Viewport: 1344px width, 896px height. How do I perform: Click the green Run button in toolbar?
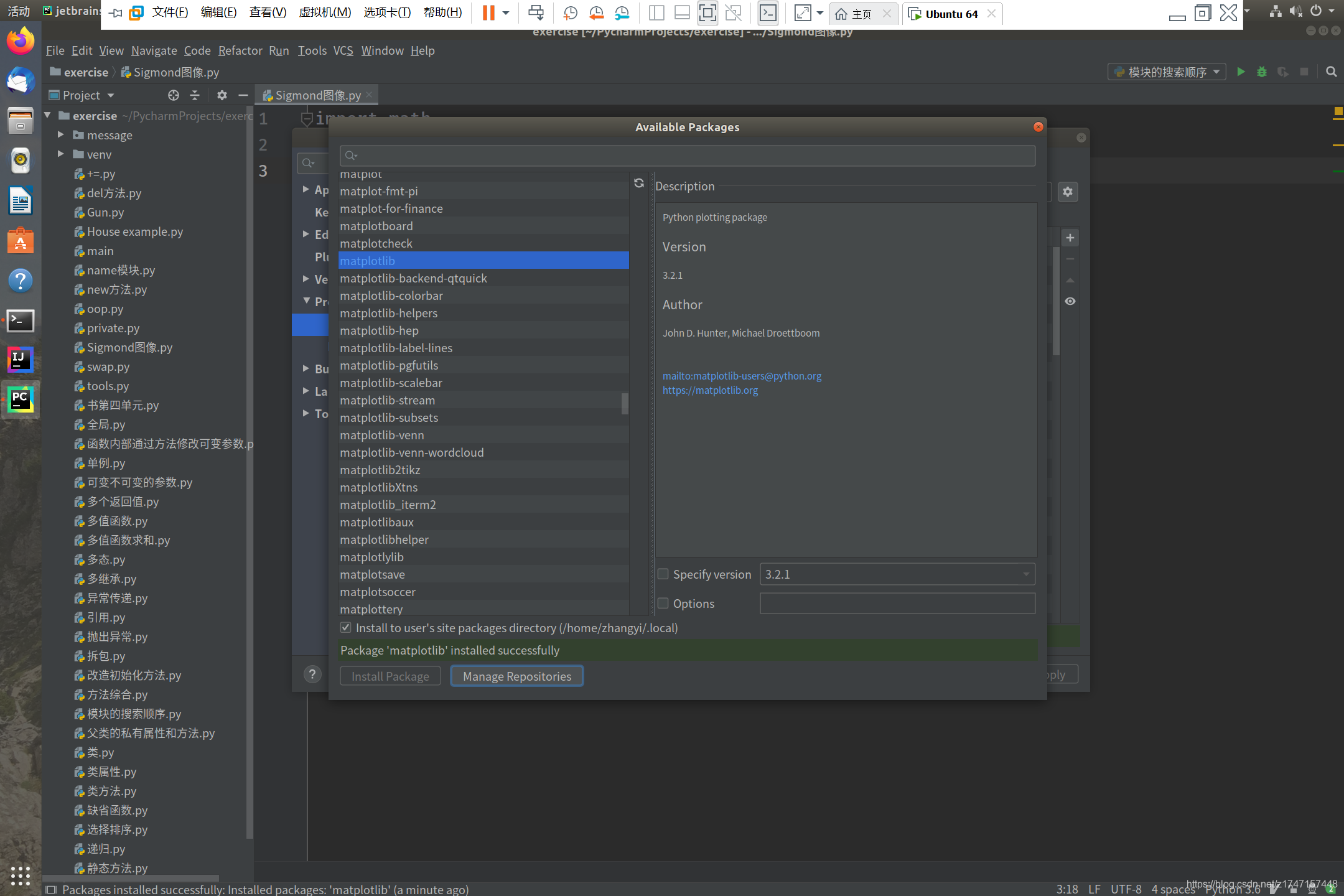[1241, 72]
